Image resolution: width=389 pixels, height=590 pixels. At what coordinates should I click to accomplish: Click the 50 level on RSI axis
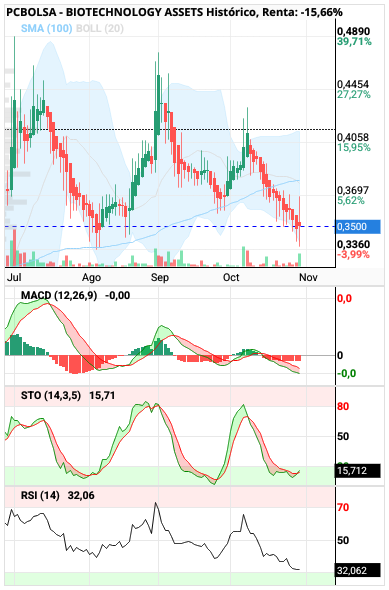pos(343,540)
